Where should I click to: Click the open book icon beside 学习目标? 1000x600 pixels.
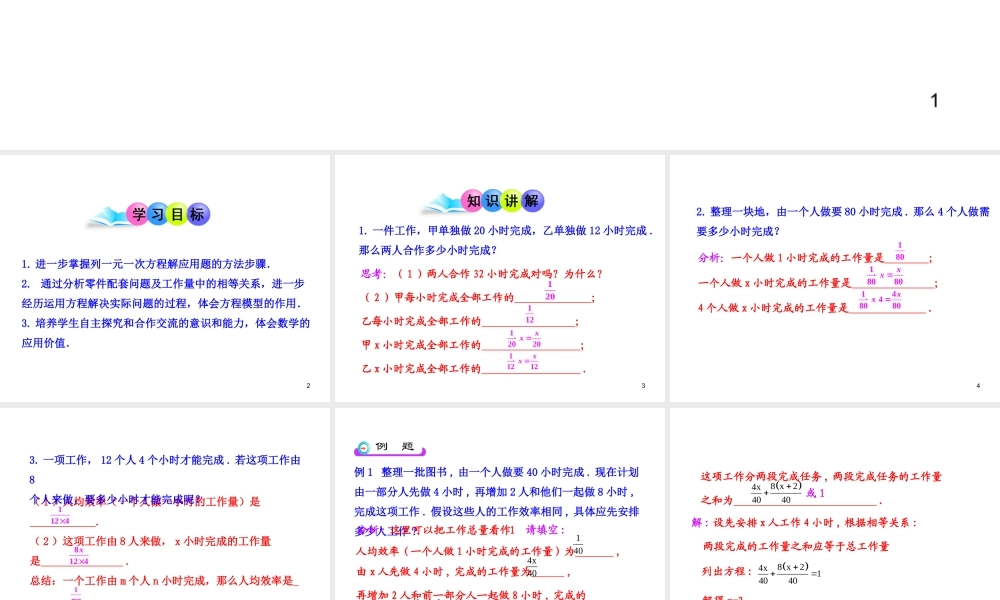tap(108, 215)
